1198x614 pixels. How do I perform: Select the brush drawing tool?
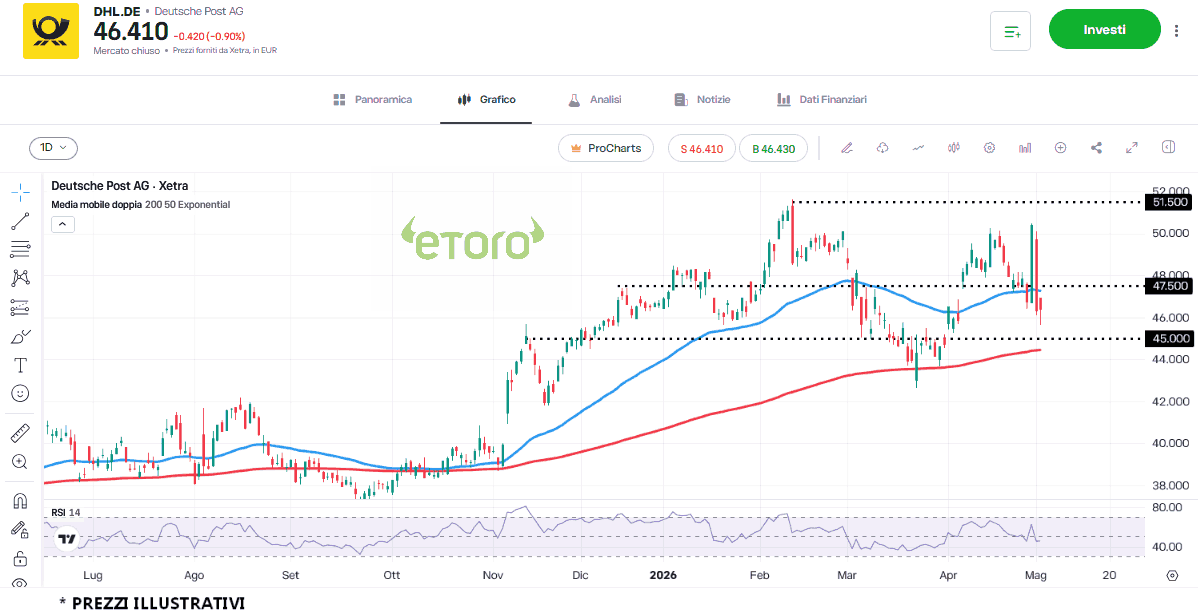pyautogui.click(x=21, y=336)
